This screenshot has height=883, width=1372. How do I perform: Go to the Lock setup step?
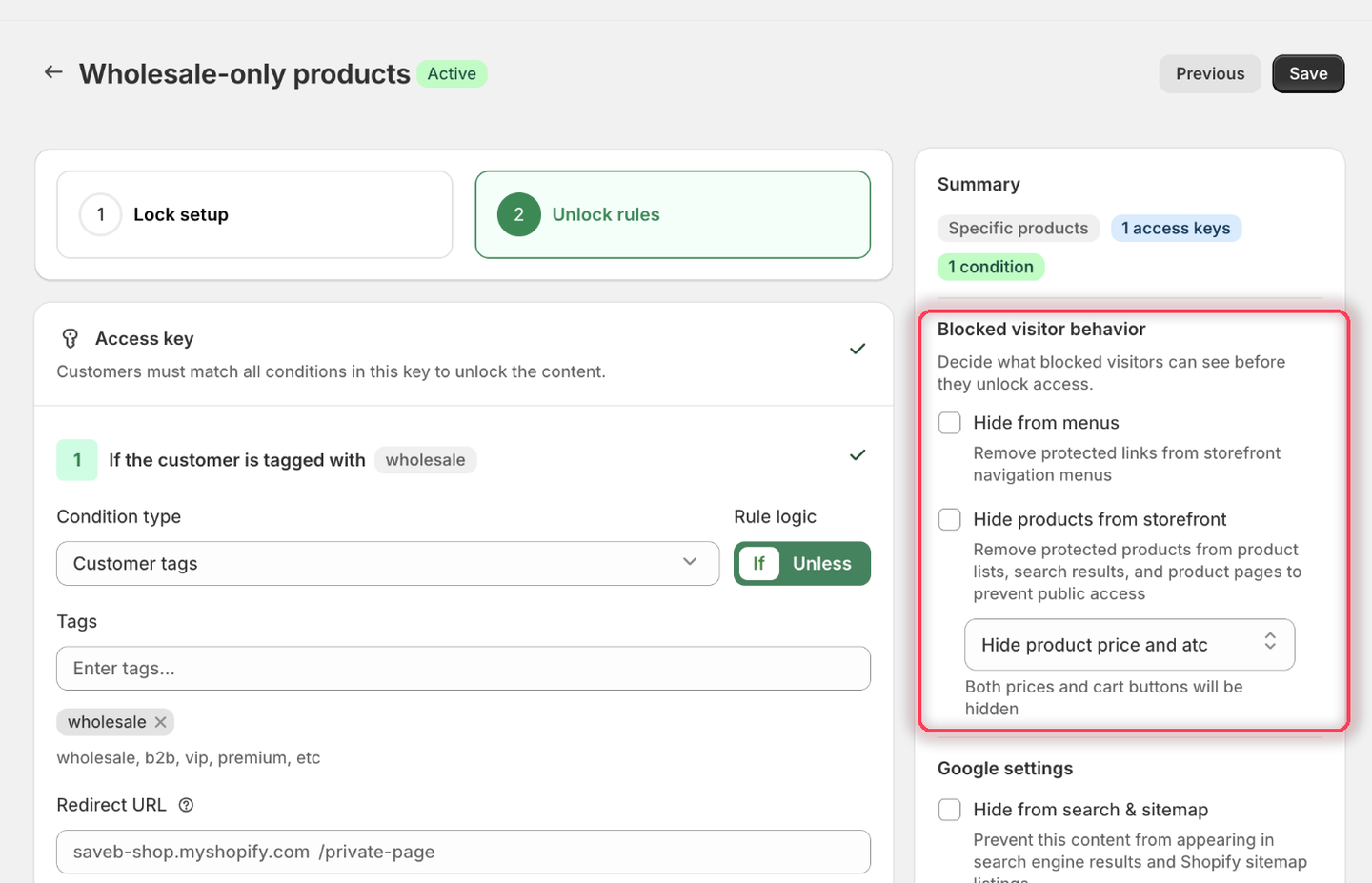pyautogui.click(x=254, y=214)
